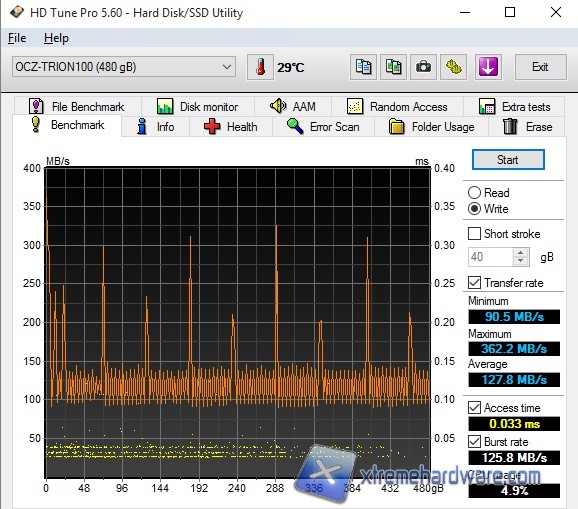Minimize the HD Tune Pro window
578x509 pixels.
(465, 12)
